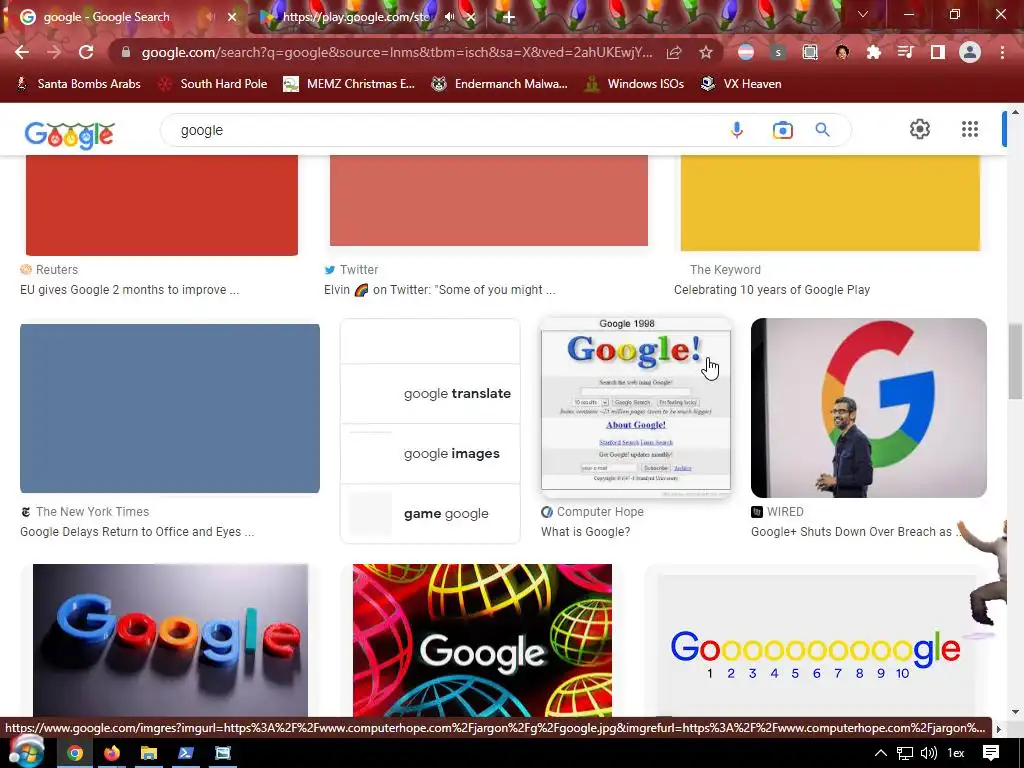The height and width of the screenshot is (768, 1024).
Task: Open Firefox from the taskbar
Action: point(112,753)
